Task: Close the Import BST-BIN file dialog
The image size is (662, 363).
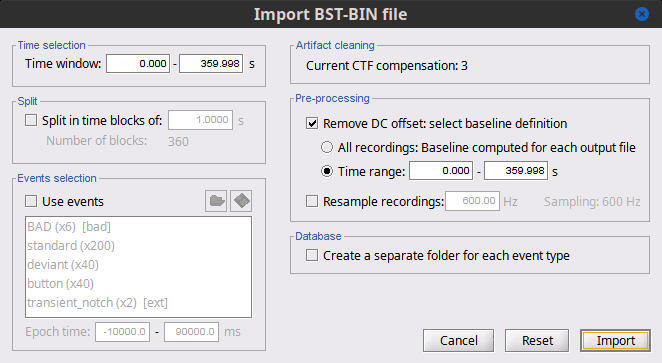Action: (642, 14)
